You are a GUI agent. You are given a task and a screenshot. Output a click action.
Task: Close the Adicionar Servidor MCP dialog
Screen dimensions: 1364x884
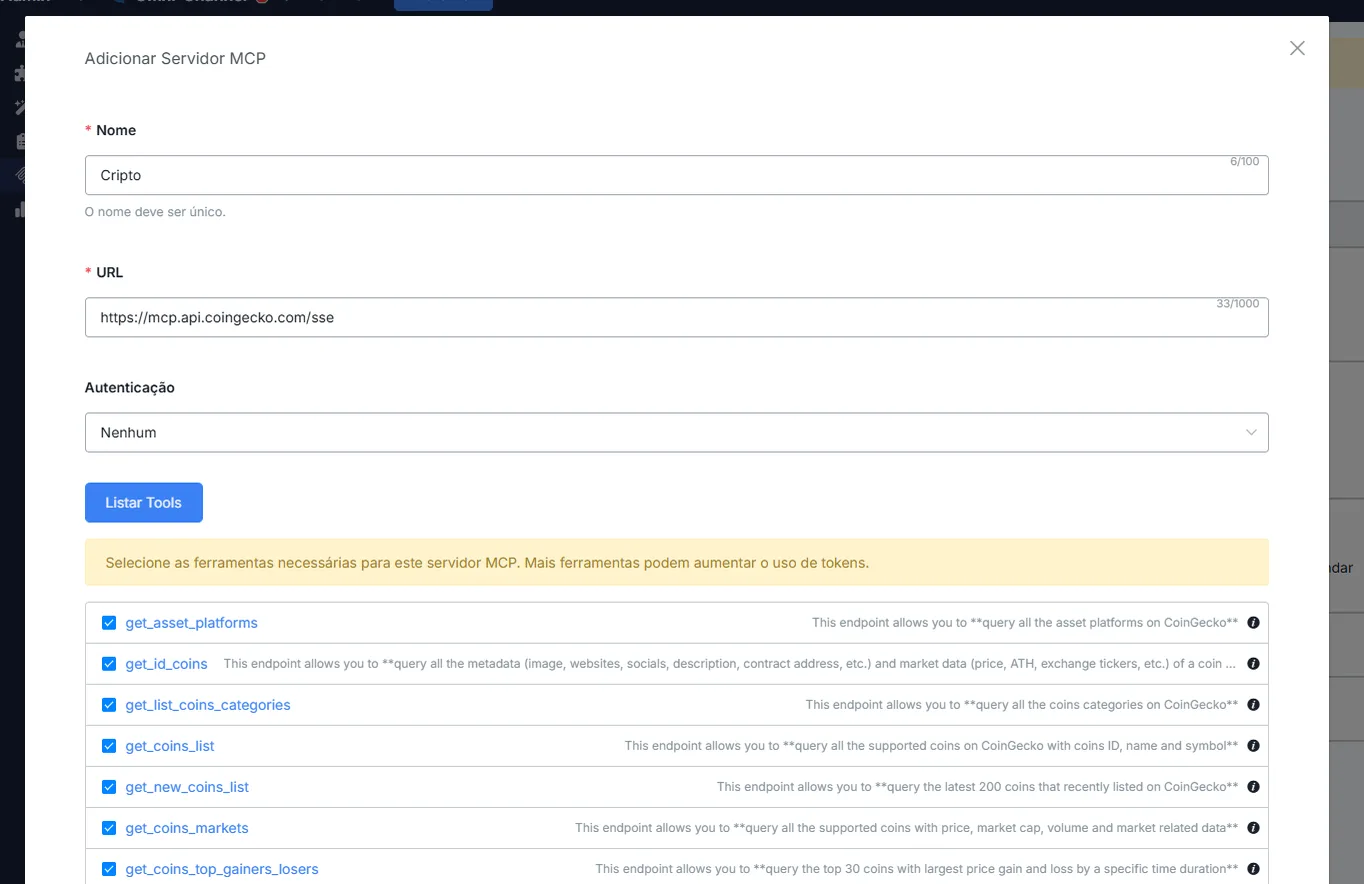tap(1297, 48)
